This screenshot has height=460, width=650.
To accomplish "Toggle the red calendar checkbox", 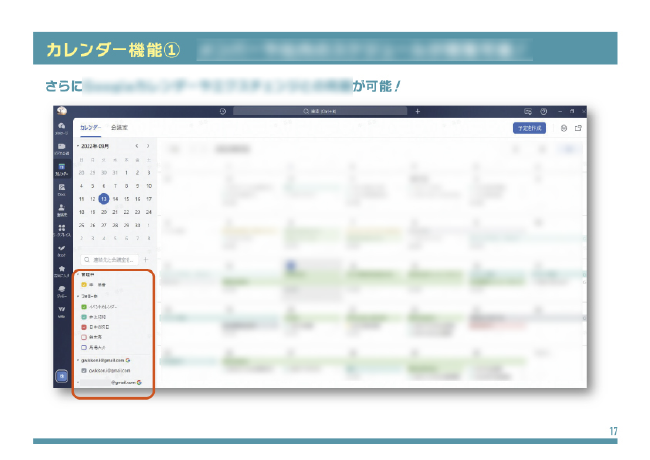I will pyautogui.click(x=85, y=326).
